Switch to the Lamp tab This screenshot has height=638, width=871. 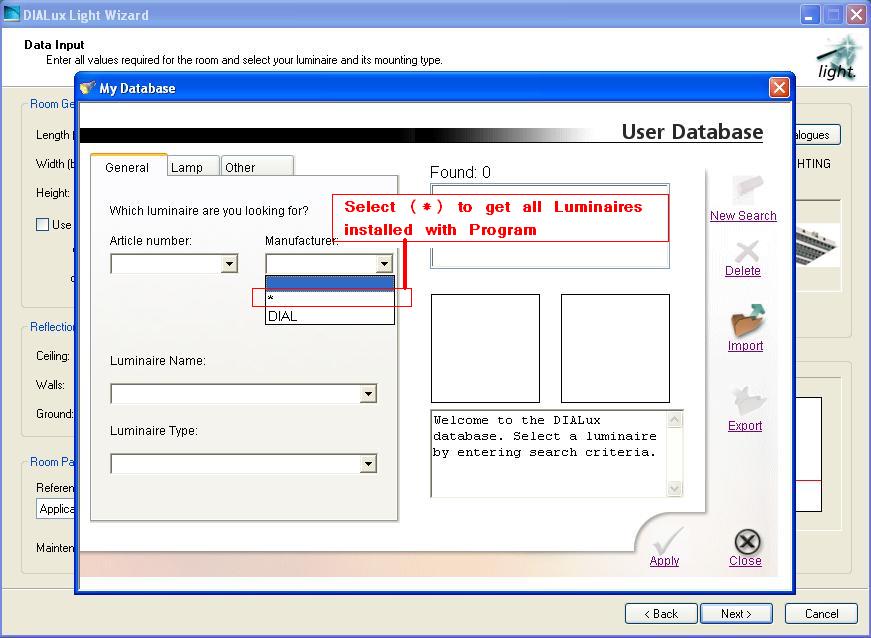[190, 168]
